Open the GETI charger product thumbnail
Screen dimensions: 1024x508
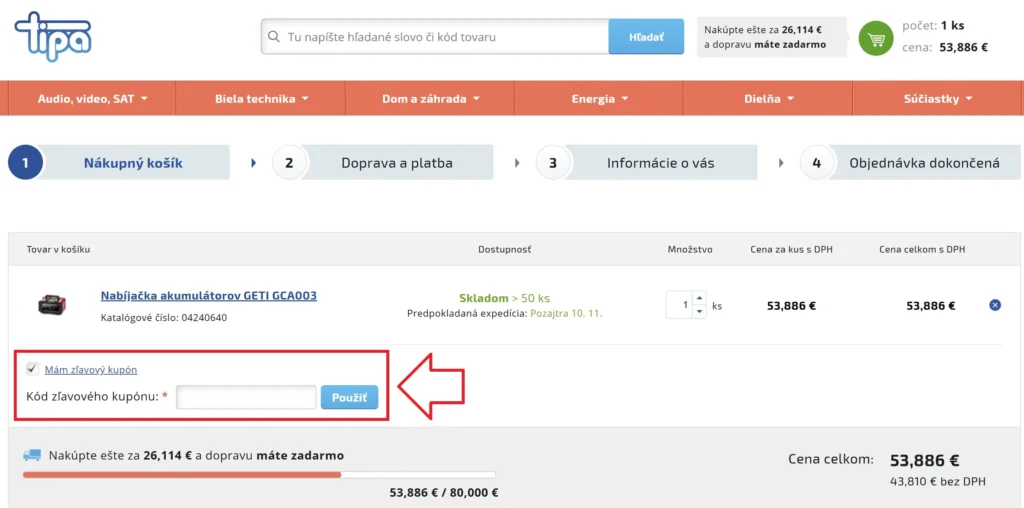click(x=52, y=304)
